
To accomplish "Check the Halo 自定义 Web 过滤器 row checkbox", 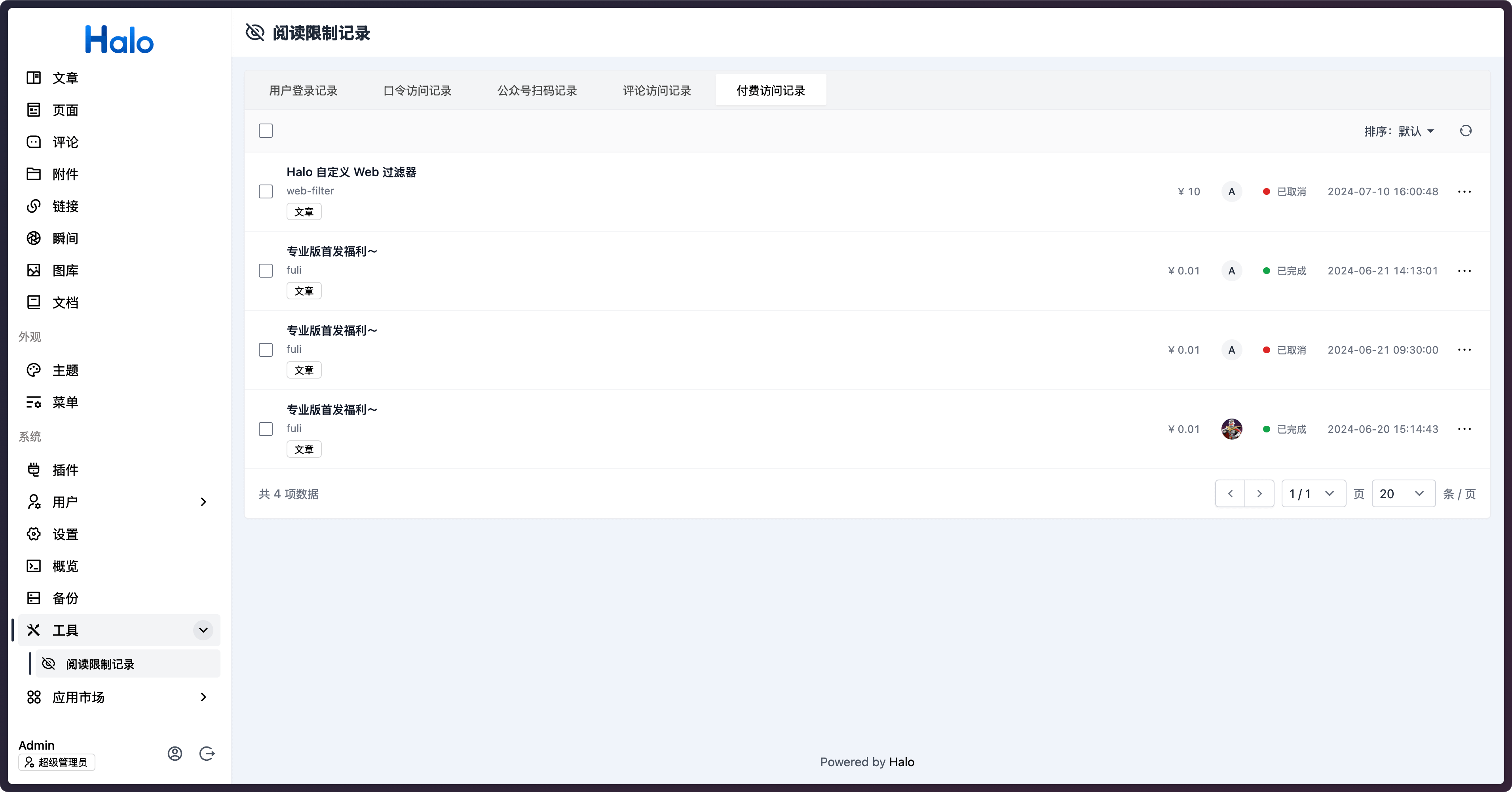I will tap(266, 191).
